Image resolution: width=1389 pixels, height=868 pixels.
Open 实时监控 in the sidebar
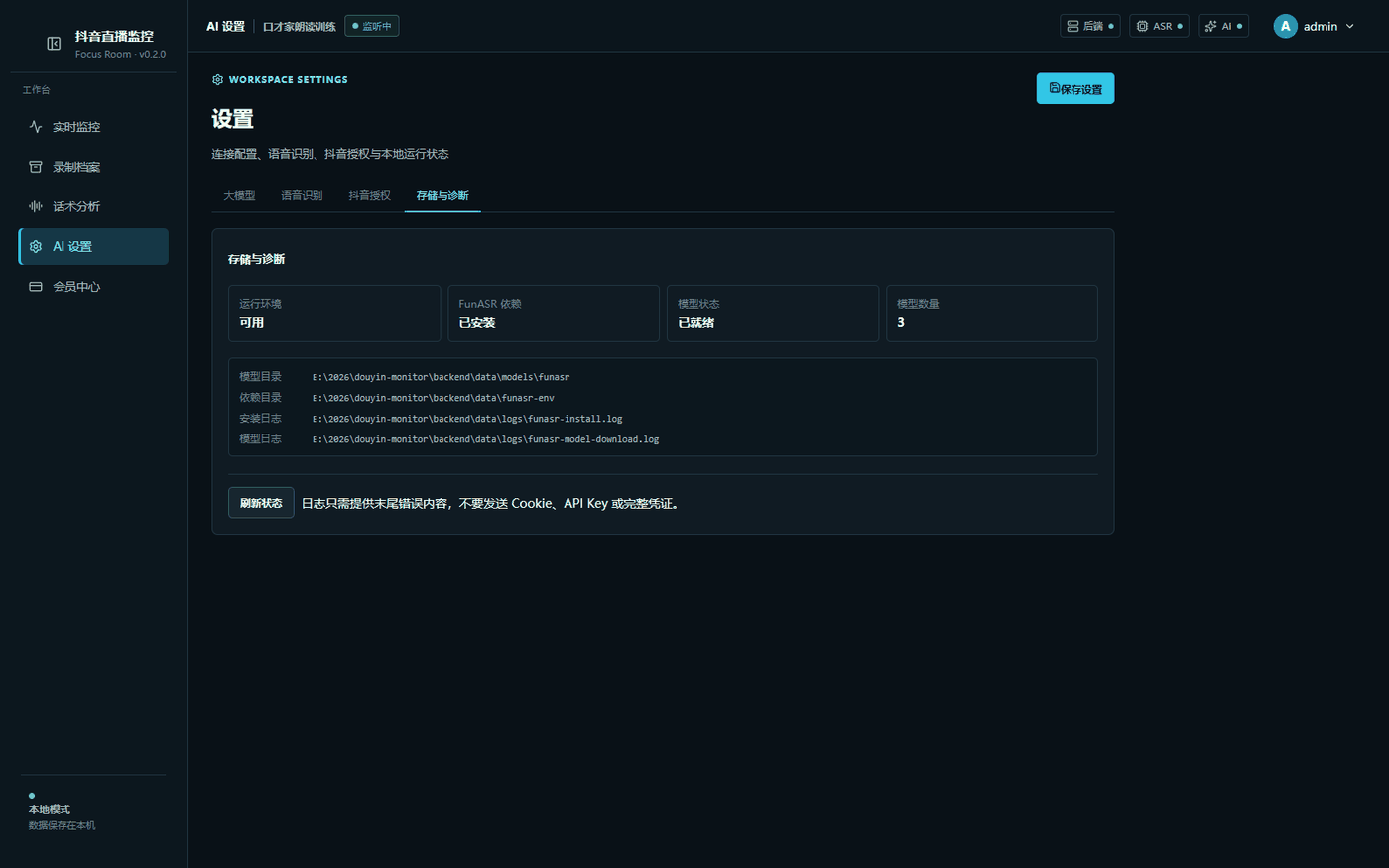pos(93,127)
